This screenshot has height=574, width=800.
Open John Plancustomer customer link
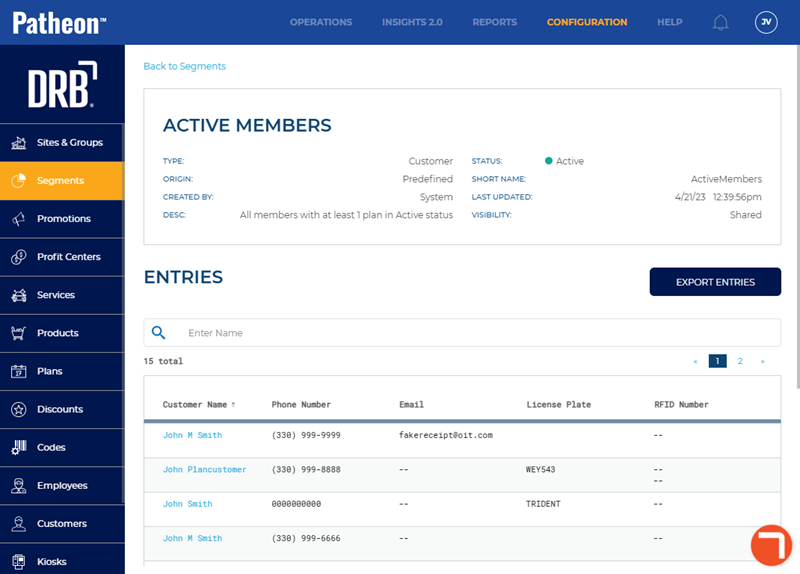[x=204, y=469]
